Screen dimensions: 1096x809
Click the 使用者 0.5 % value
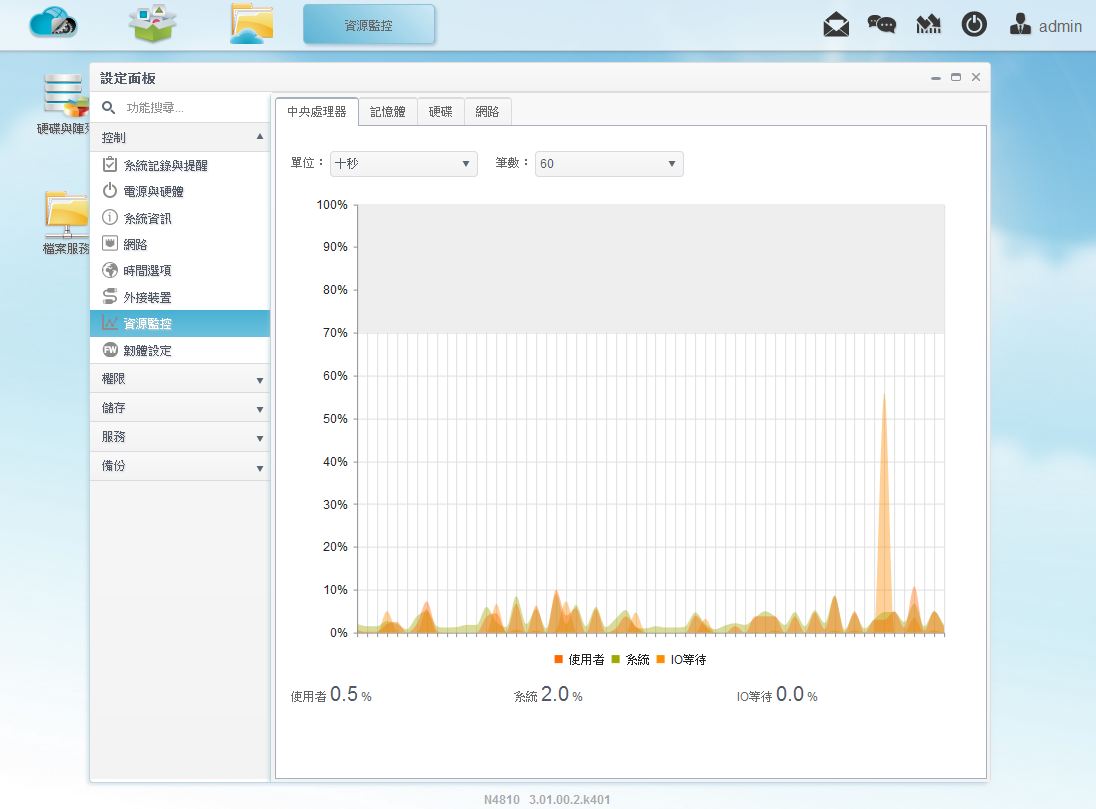pyautogui.click(x=331, y=694)
